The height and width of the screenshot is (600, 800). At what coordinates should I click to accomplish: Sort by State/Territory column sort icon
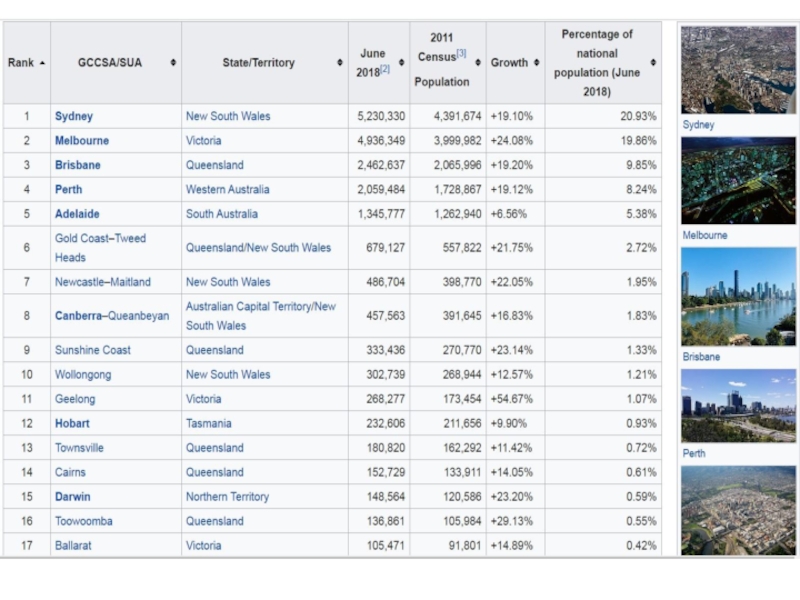[340, 63]
